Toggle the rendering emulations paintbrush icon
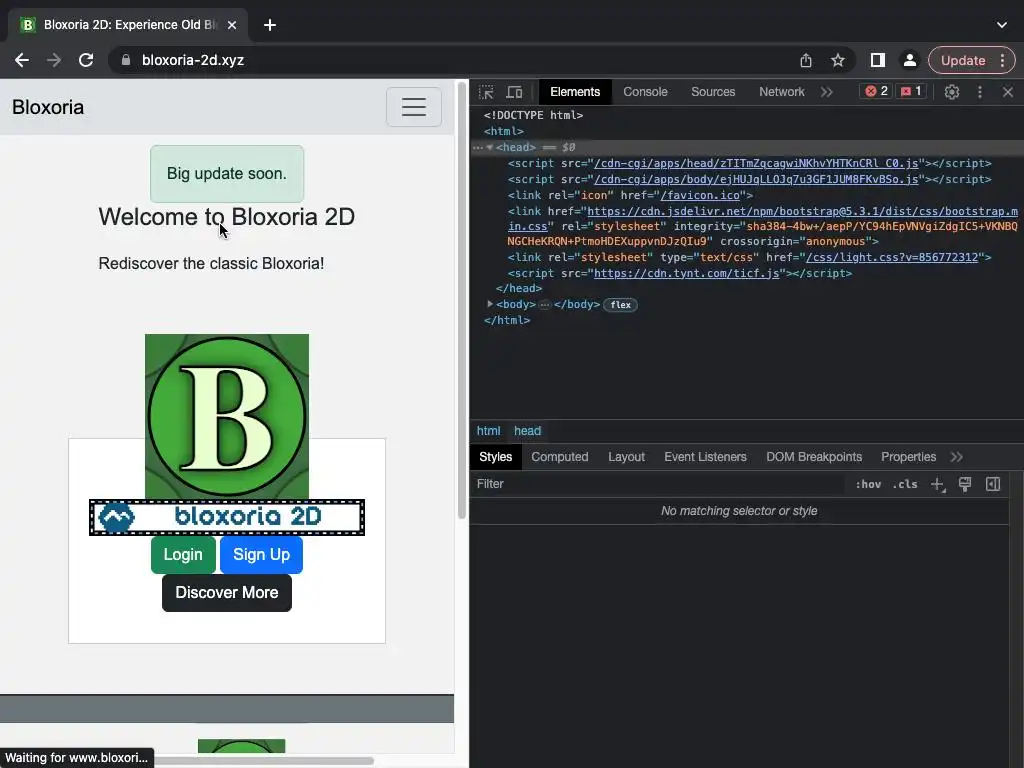 (965, 485)
